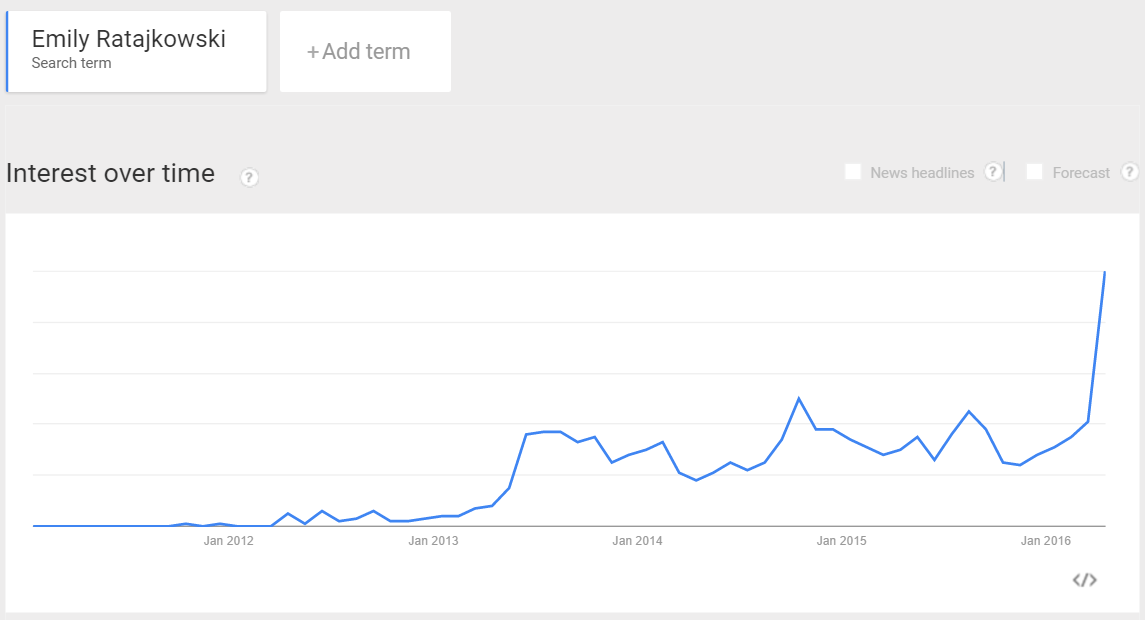
Task: Click the Jan 2013 axis label
Action: coord(433,540)
